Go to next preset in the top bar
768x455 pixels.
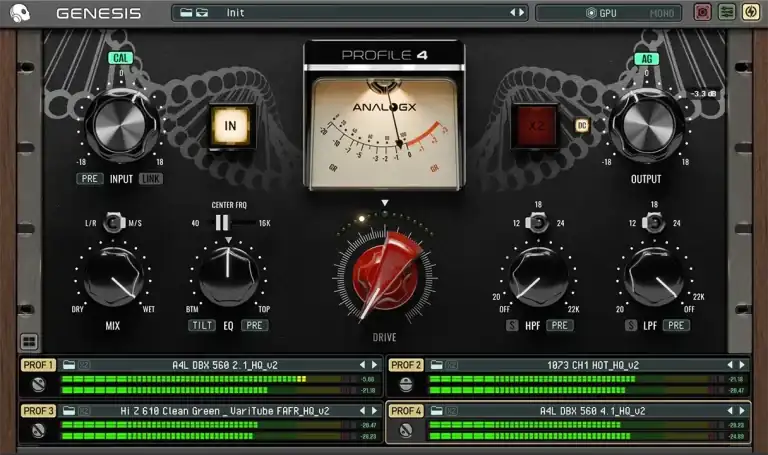pyautogui.click(x=522, y=13)
